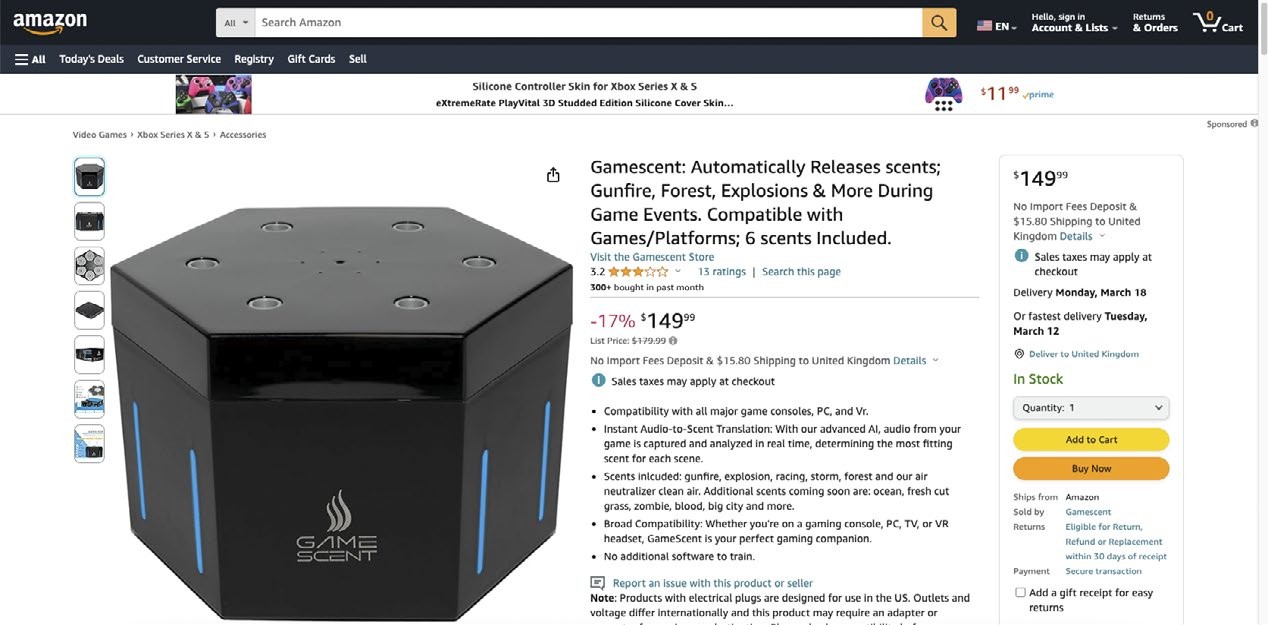This screenshot has width=1268, height=625.
Task: Click the Add to Cart button
Action: tap(1091, 439)
